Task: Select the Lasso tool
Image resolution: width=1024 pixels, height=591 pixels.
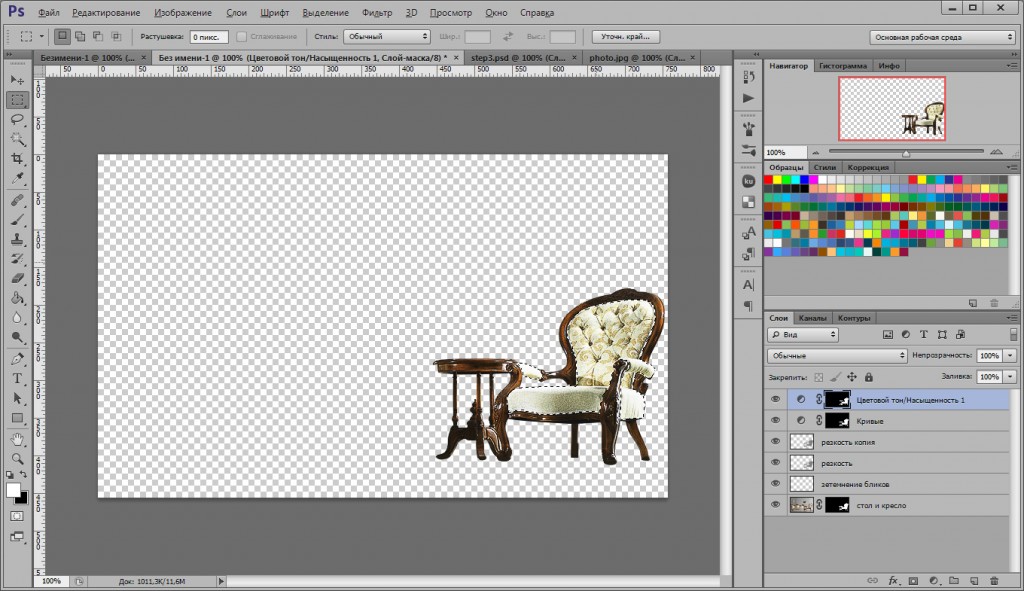Action: coord(17,120)
